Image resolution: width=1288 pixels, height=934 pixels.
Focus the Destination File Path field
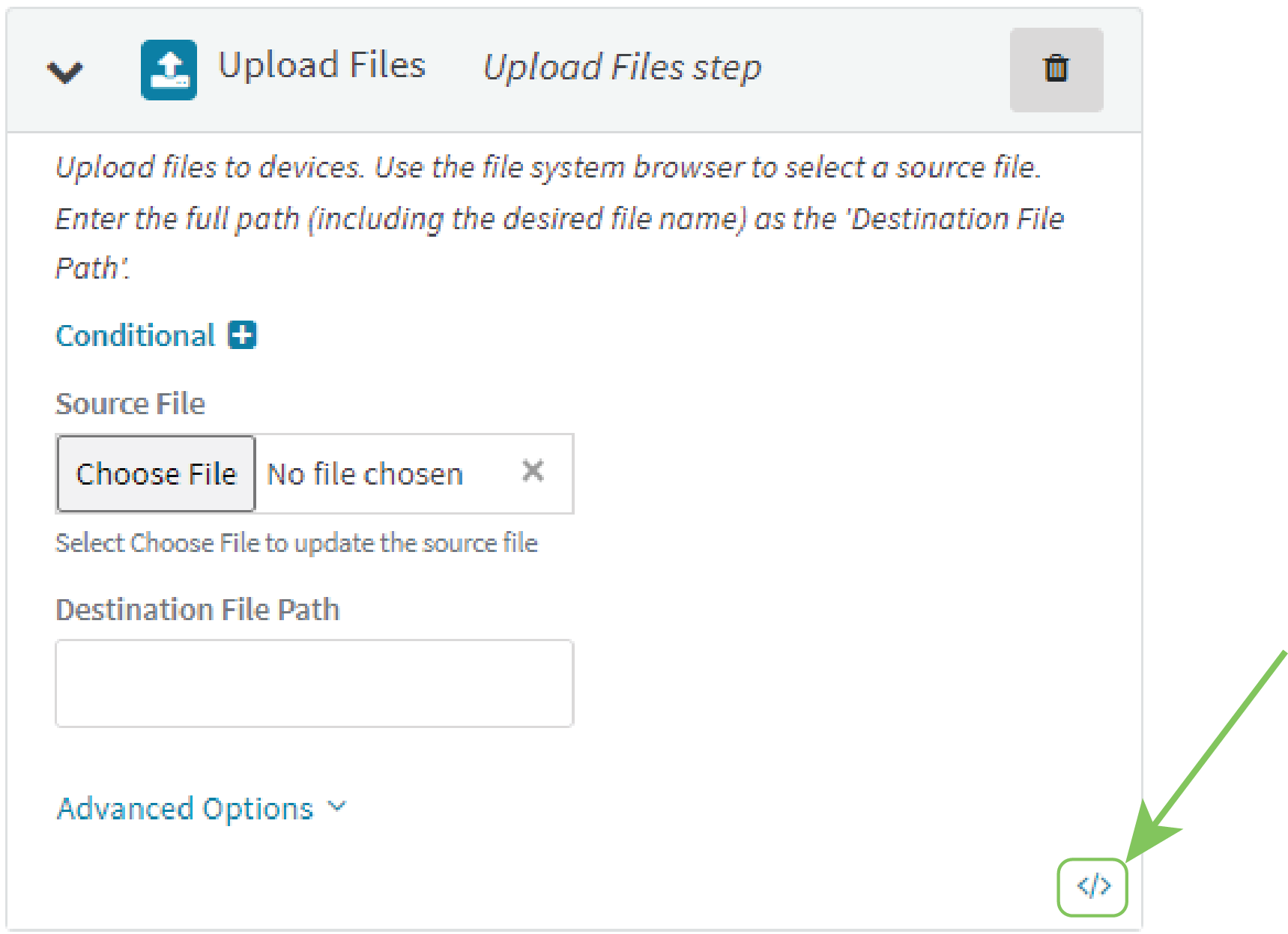pyautogui.click(x=315, y=682)
